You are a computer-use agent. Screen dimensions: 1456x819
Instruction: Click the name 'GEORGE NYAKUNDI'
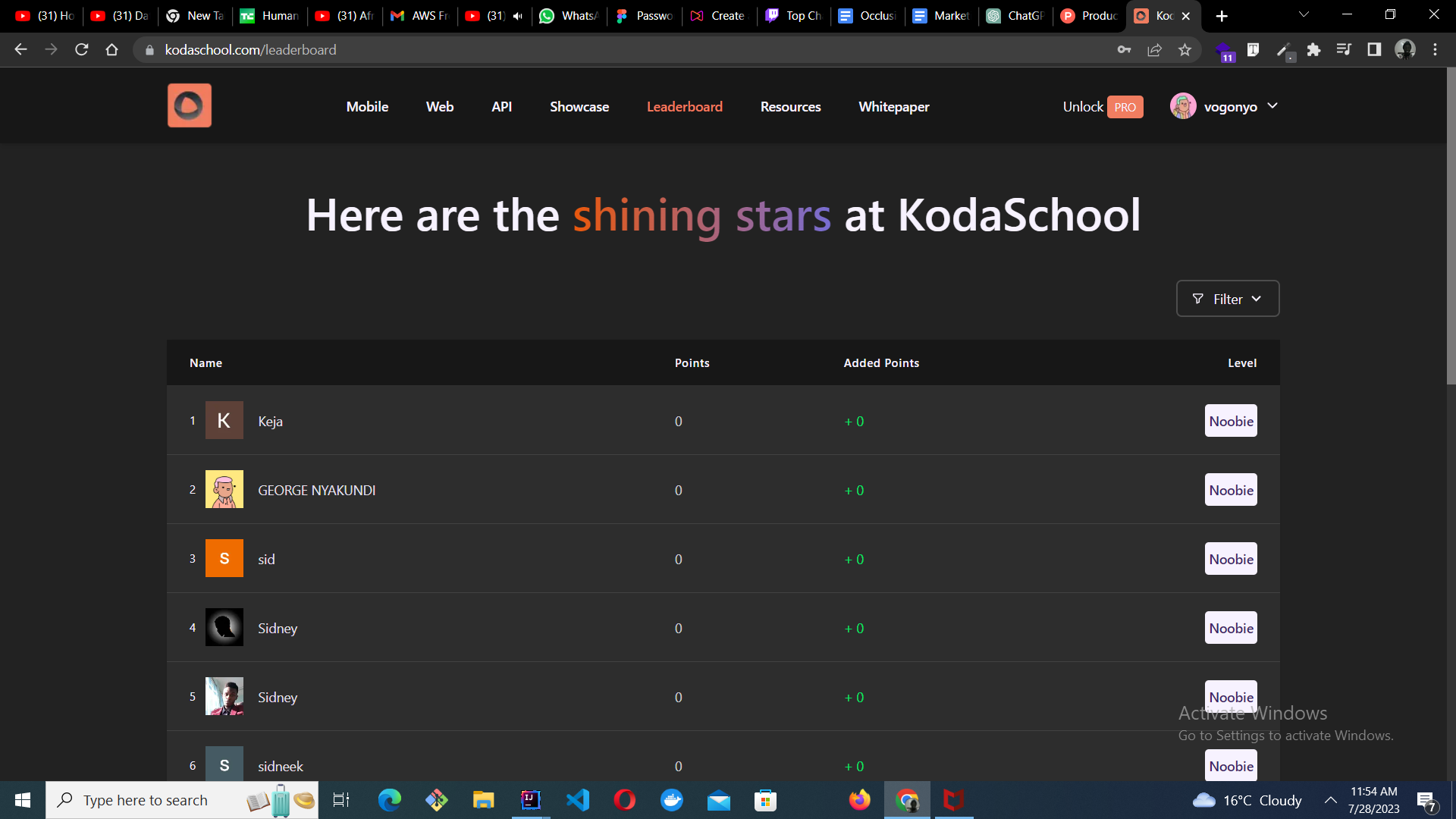tap(317, 491)
